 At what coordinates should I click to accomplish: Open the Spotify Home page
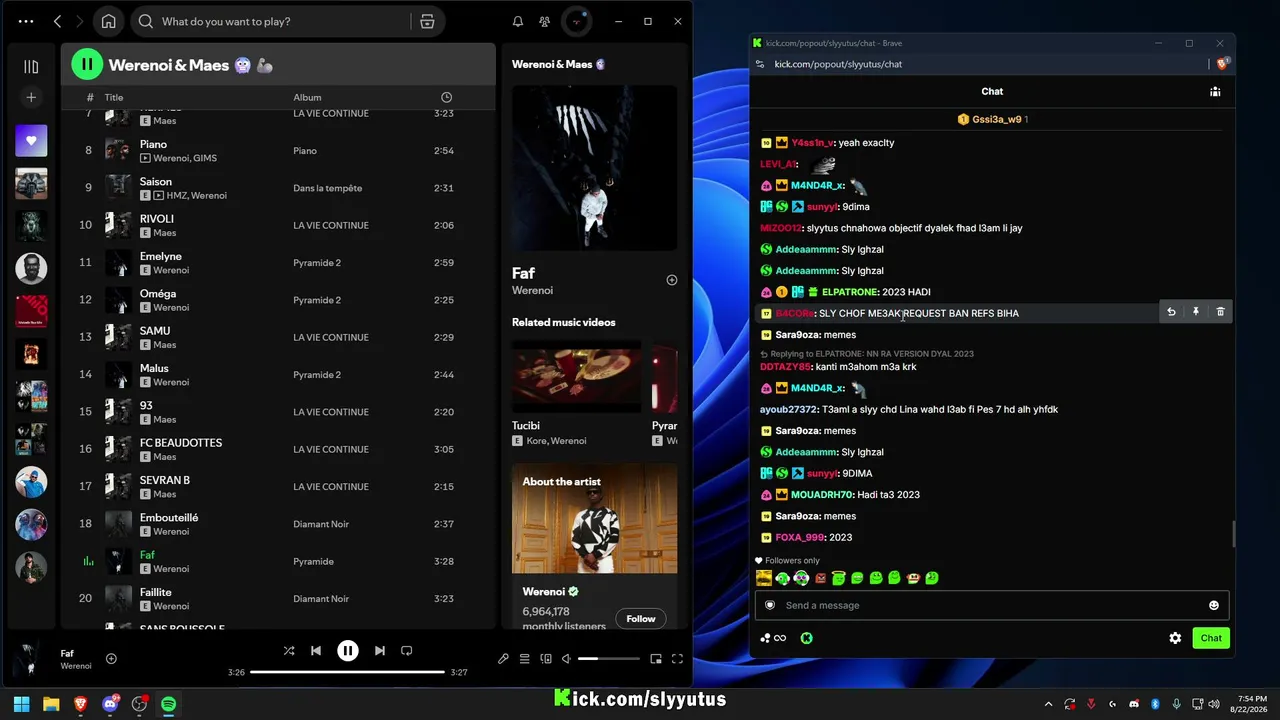point(108,21)
